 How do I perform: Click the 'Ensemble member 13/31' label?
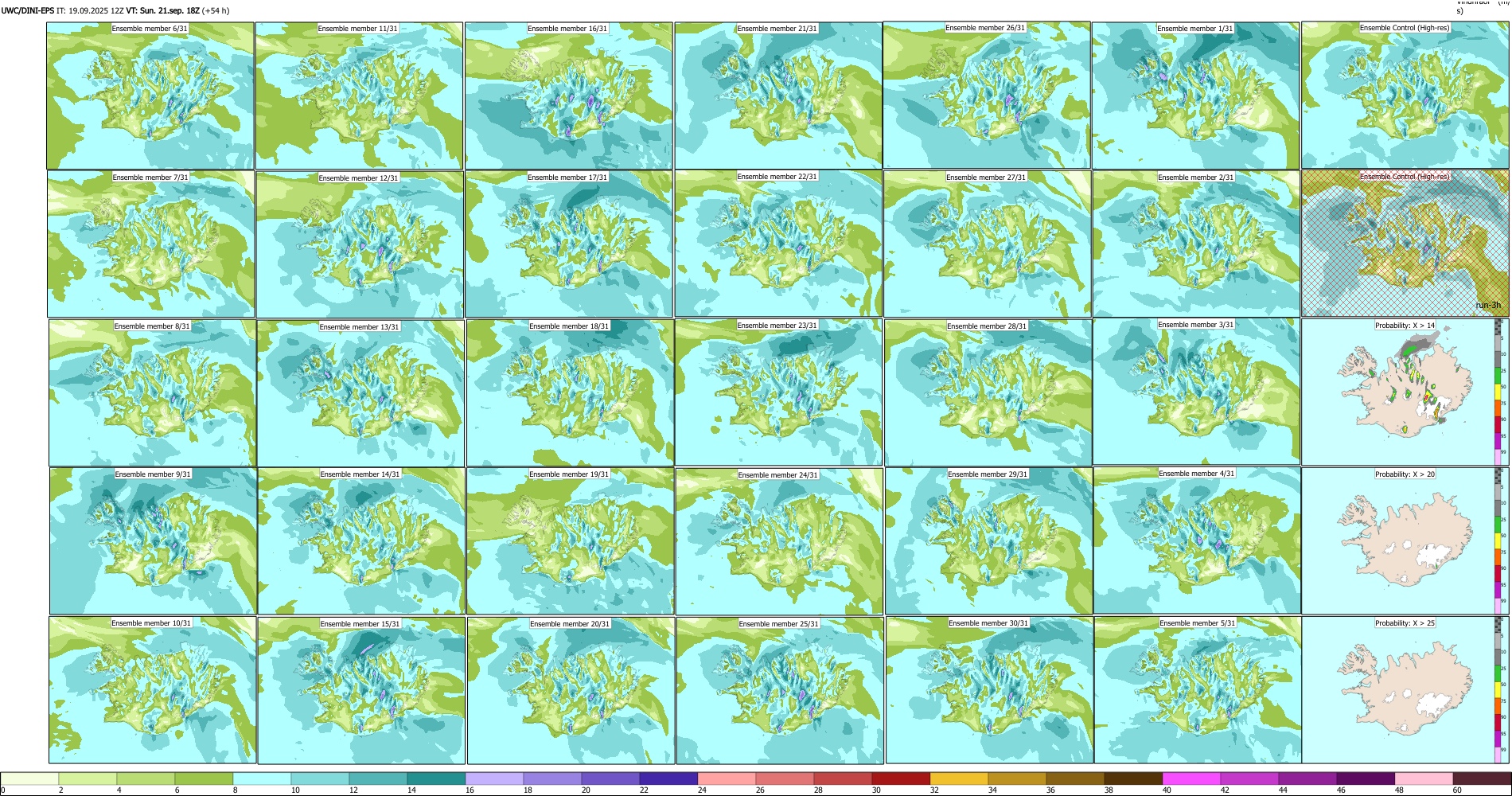pyautogui.click(x=359, y=326)
